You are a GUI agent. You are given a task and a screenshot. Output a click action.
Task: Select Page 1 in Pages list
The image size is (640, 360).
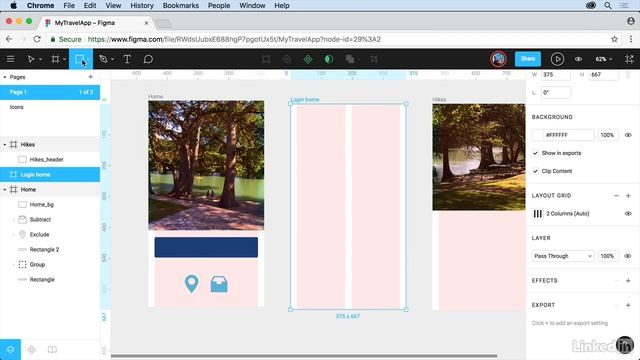50,92
